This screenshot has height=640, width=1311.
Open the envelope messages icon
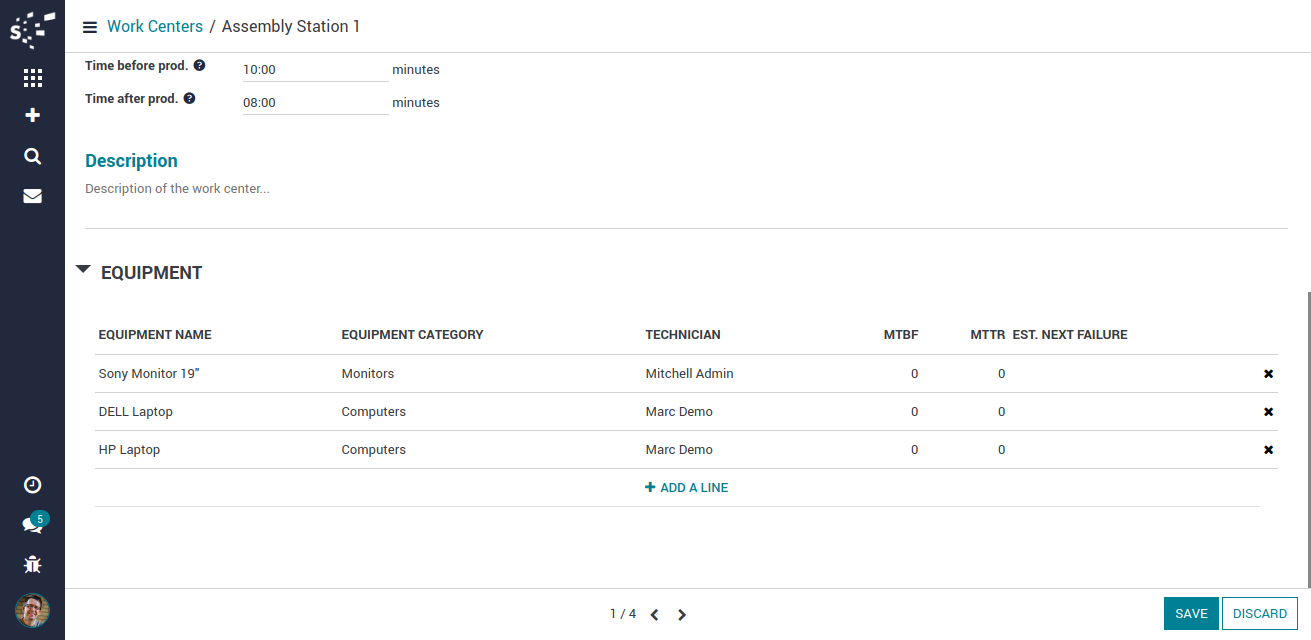point(32,196)
